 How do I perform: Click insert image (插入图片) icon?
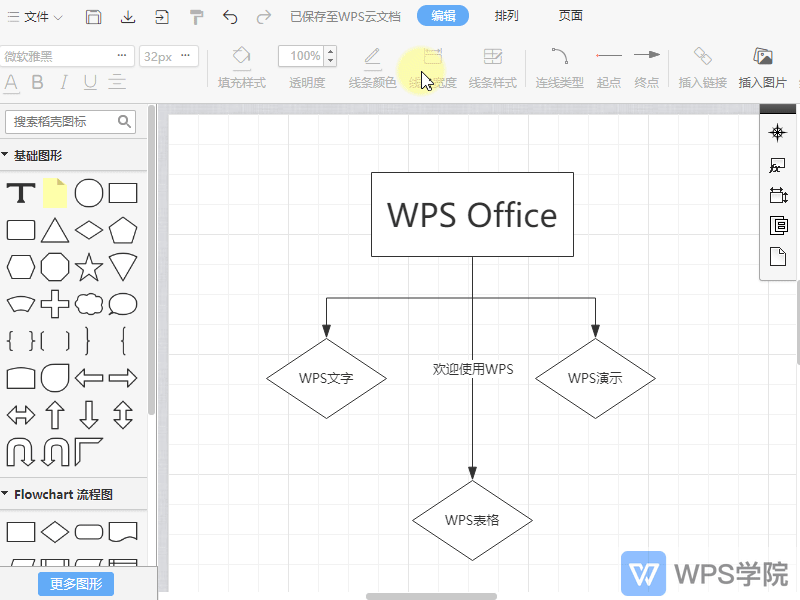pyautogui.click(x=763, y=68)
